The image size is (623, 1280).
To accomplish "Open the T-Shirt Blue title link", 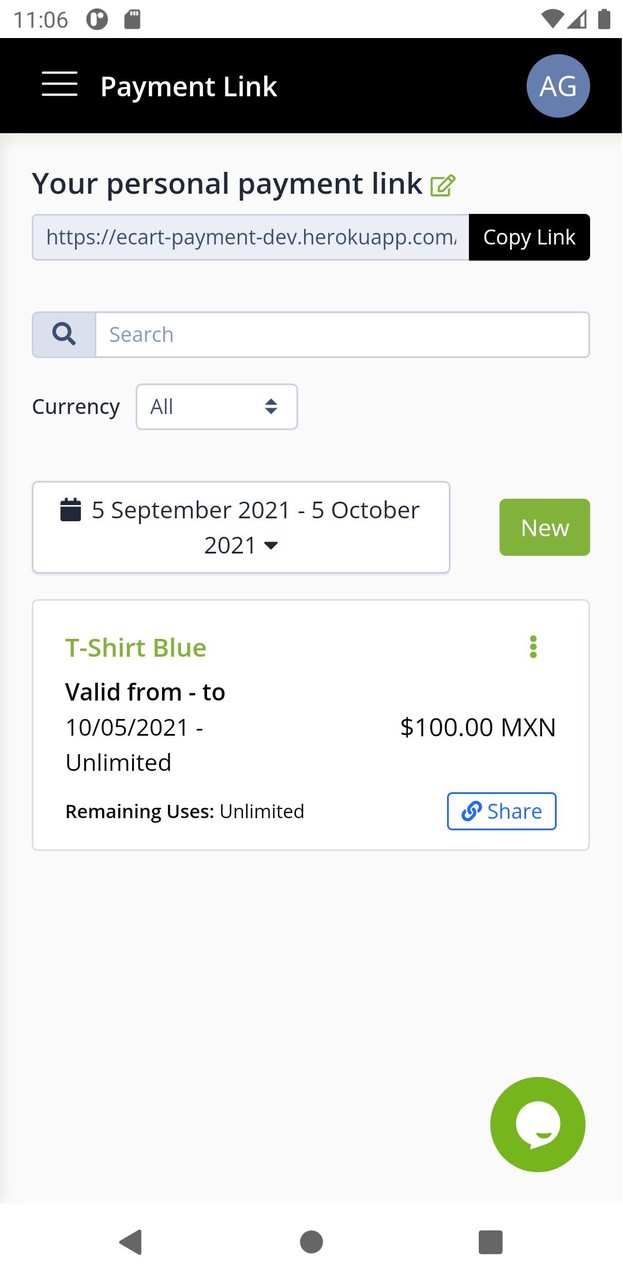I will (136, 647).
